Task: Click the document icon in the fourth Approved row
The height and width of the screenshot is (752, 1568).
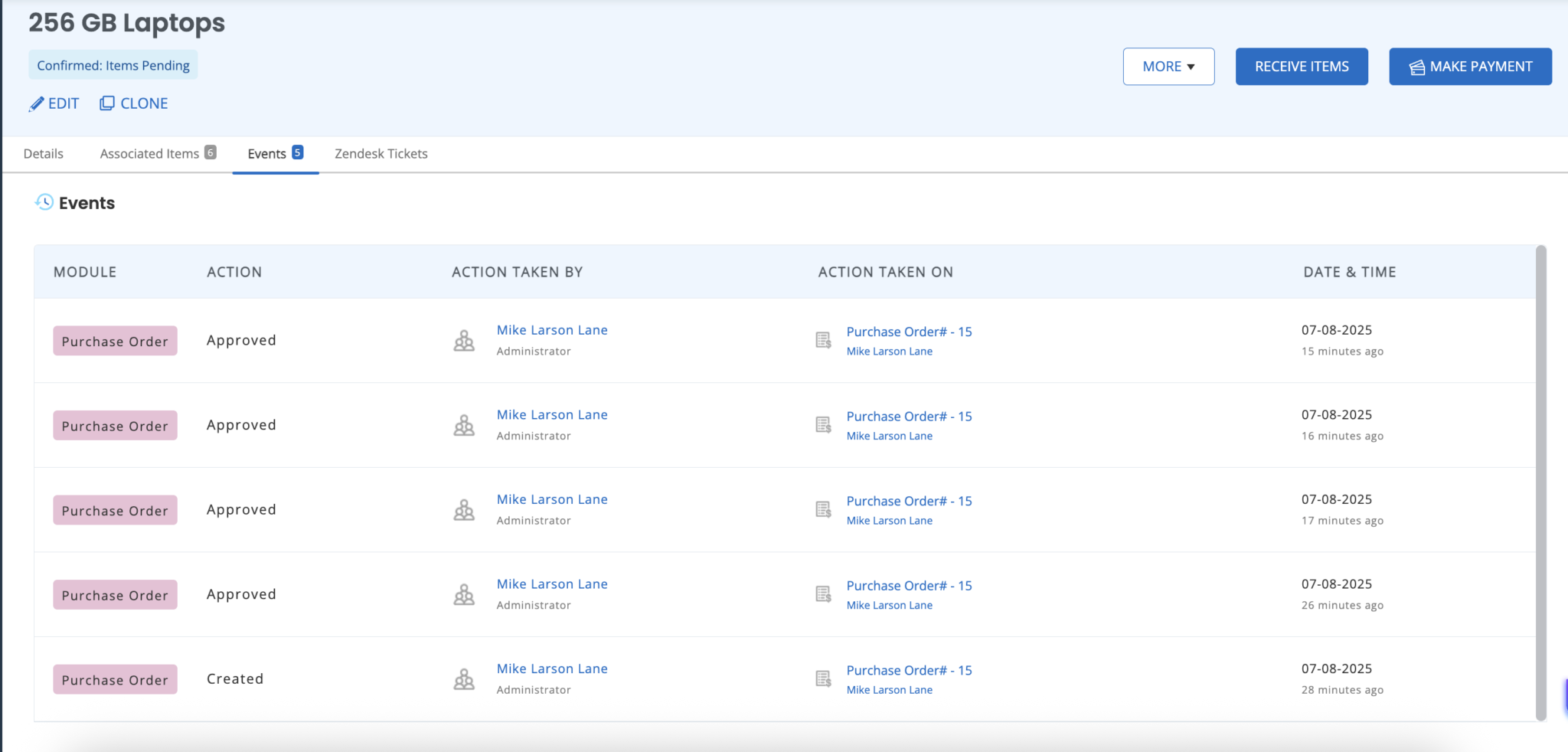Action: 823,594
